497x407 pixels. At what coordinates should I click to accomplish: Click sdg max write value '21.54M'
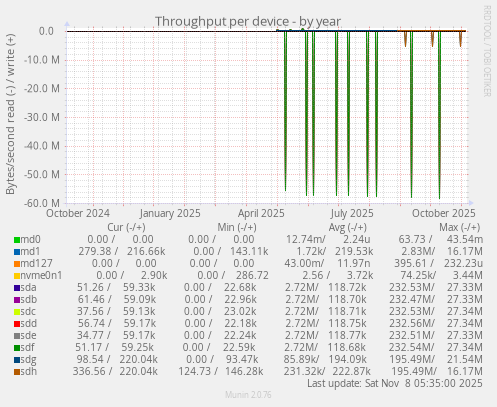point(465,359)
